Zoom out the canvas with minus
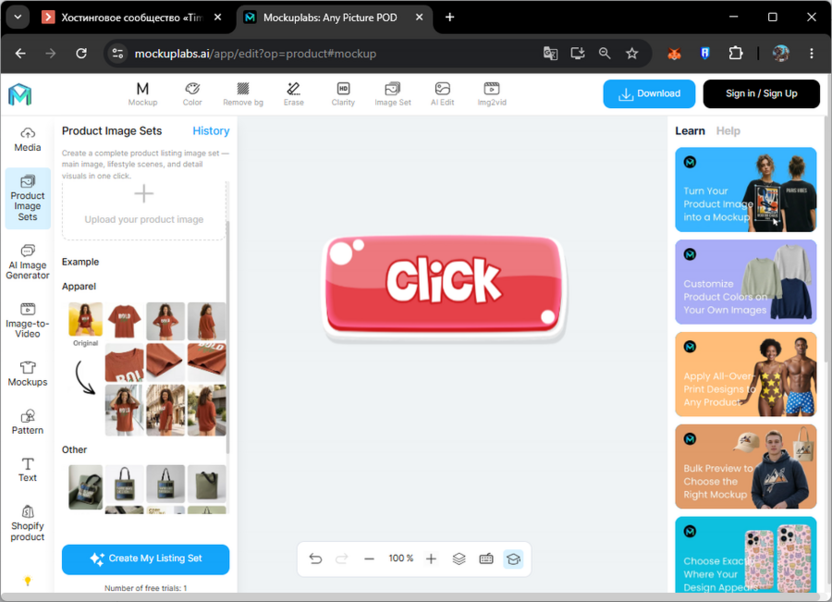Screen dimensions: 832x602 coord(369,559)
